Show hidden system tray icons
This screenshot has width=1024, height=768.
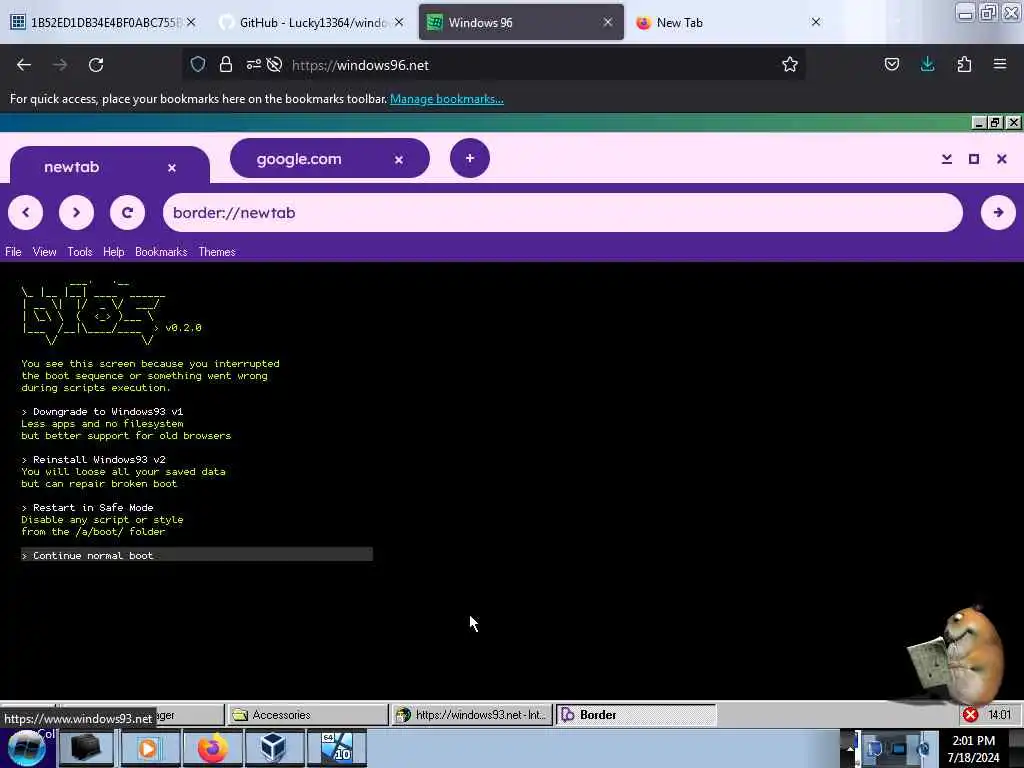pos(850,748)
